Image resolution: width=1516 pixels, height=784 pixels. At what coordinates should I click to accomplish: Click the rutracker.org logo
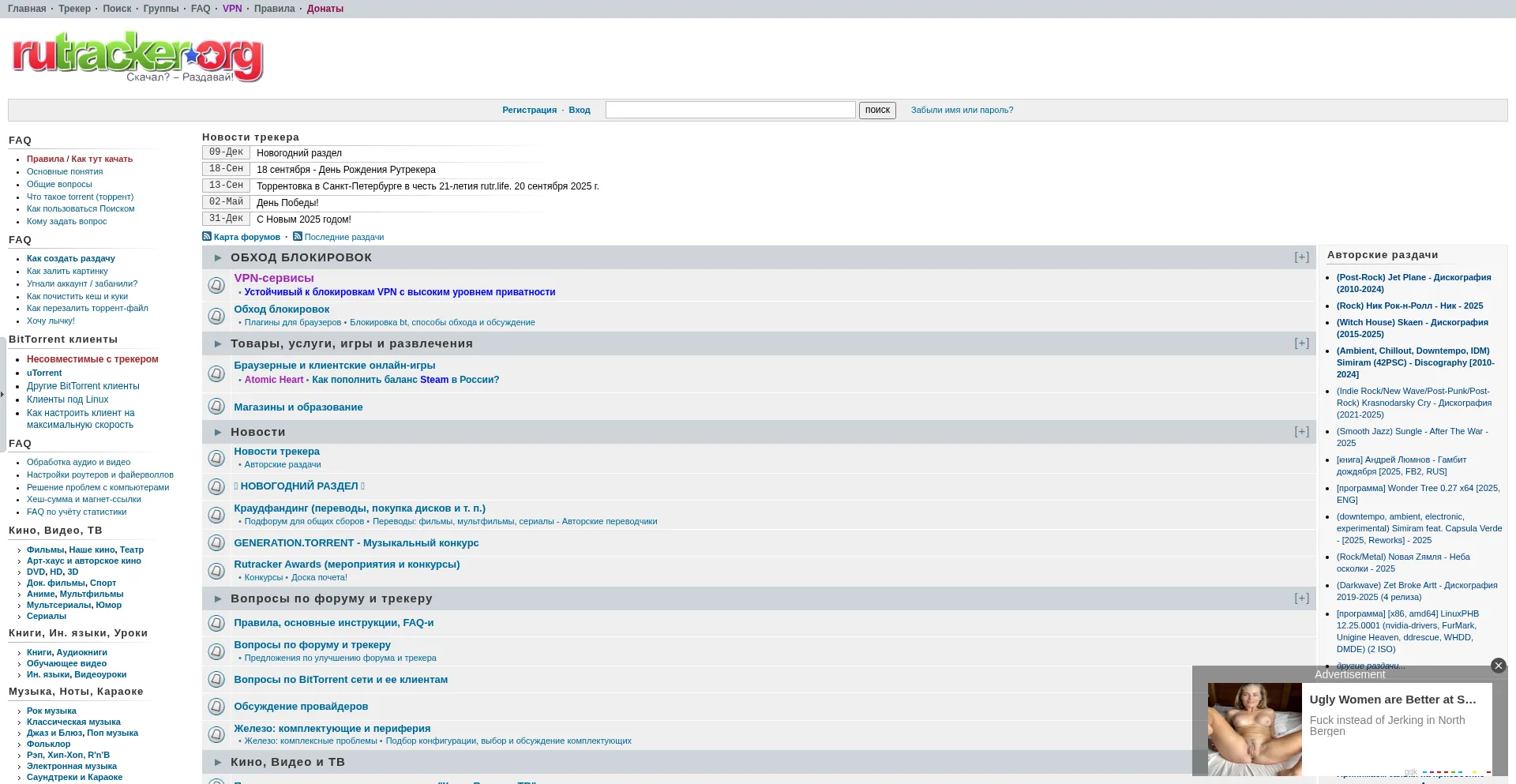pyautogui.click(x=137, y=57)
